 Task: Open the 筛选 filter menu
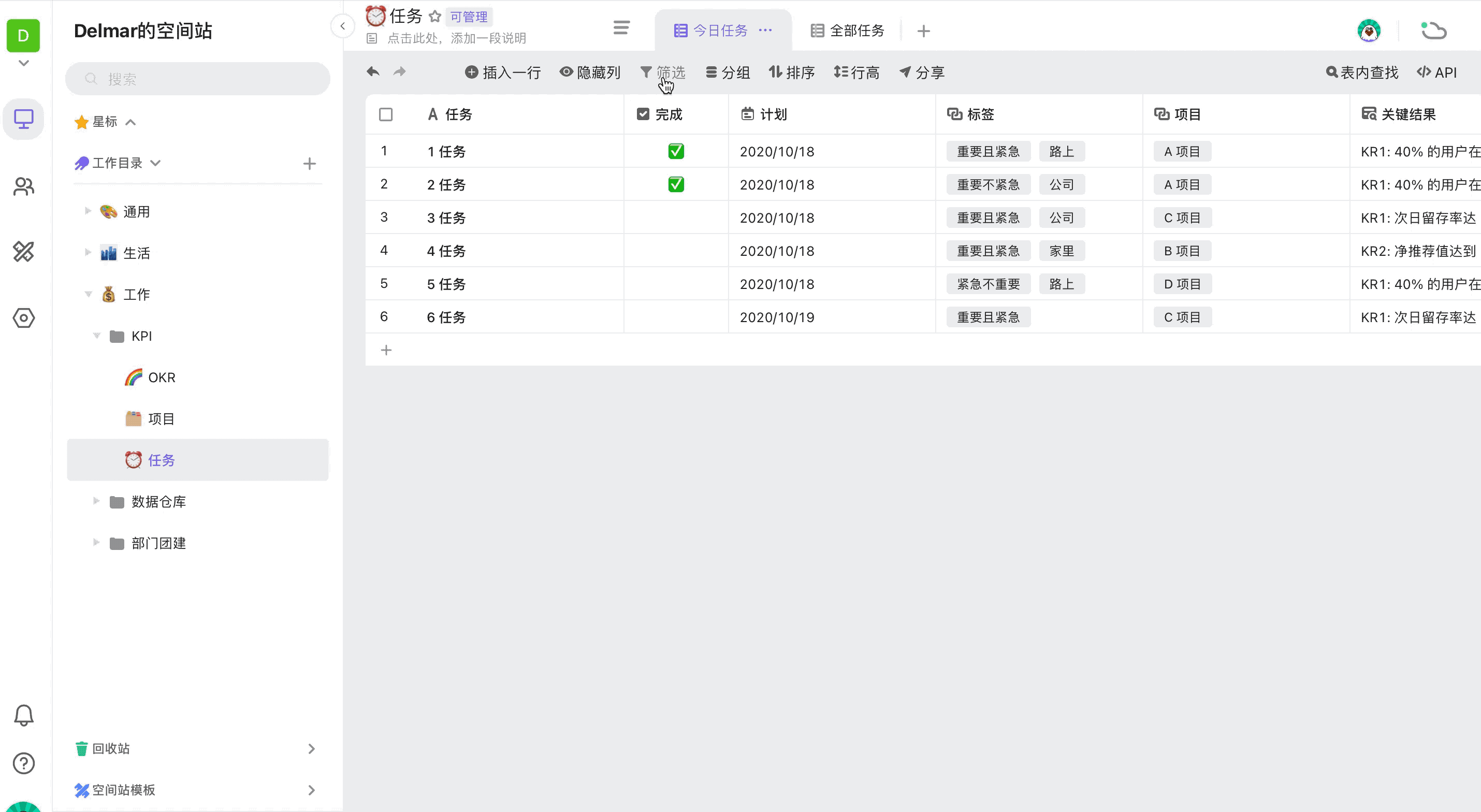click(x=663, y=72)
